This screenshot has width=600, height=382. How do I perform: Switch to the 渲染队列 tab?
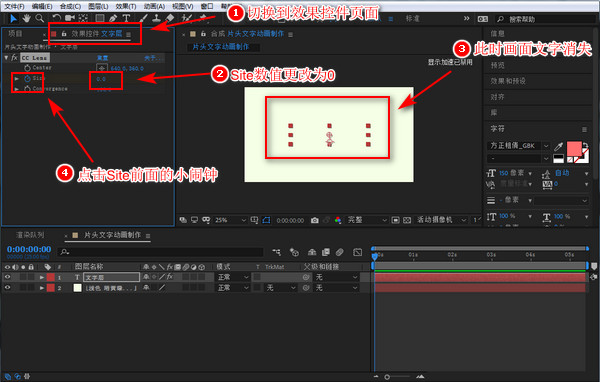click(x=30, y=235)
